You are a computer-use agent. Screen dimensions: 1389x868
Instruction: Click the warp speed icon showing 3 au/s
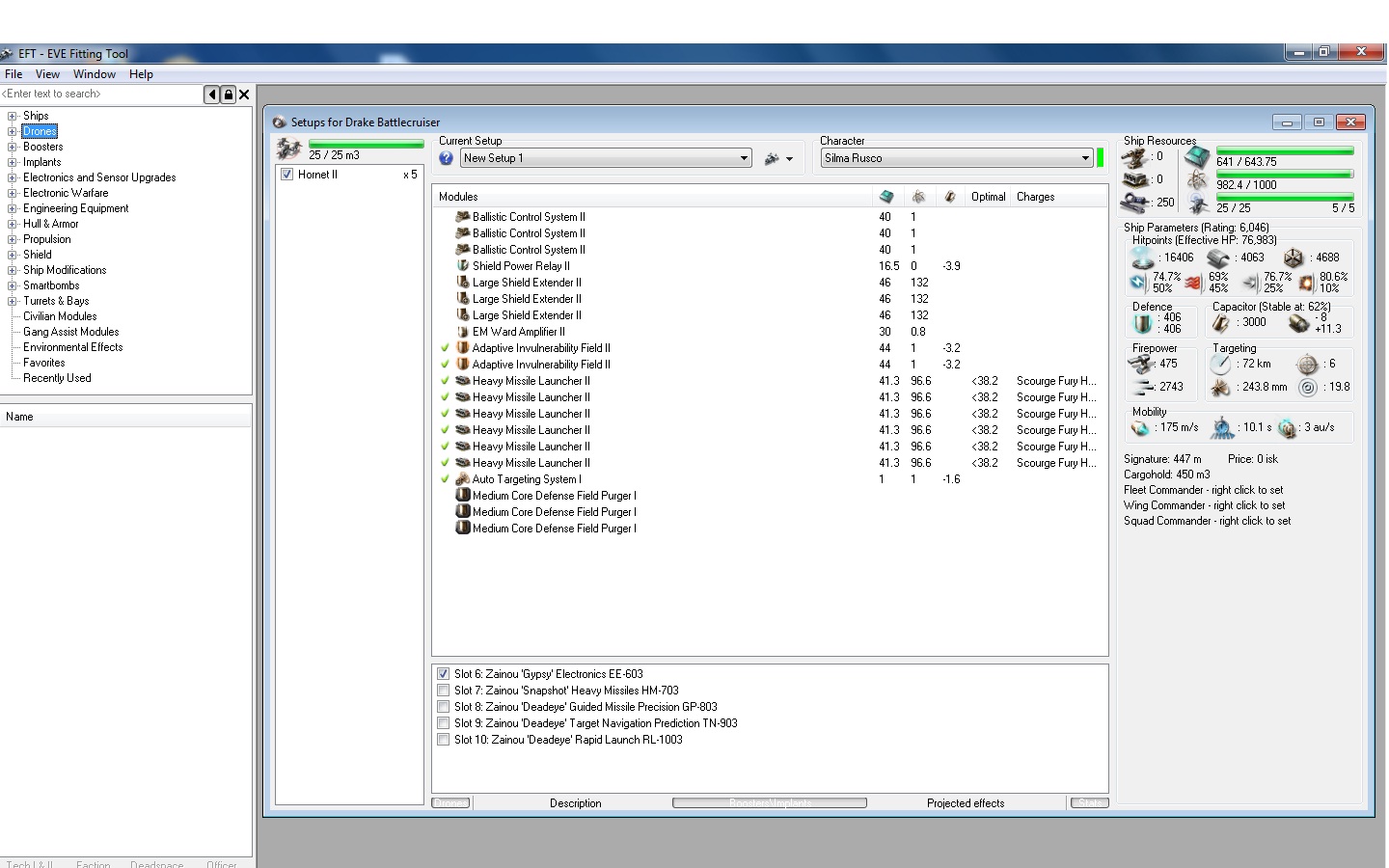coord(1287,427)
